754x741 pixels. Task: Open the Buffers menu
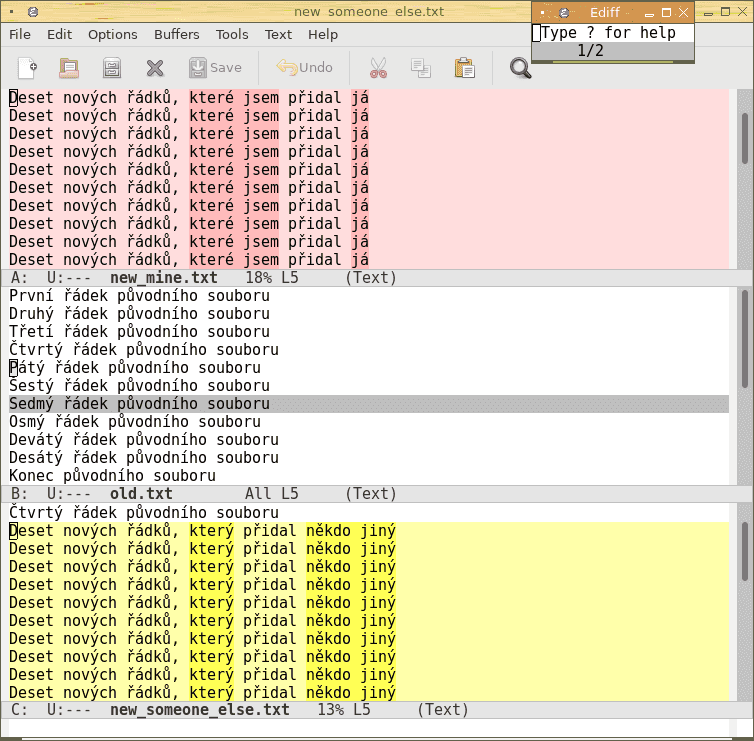pyautogui.click(x=176, y=35)
